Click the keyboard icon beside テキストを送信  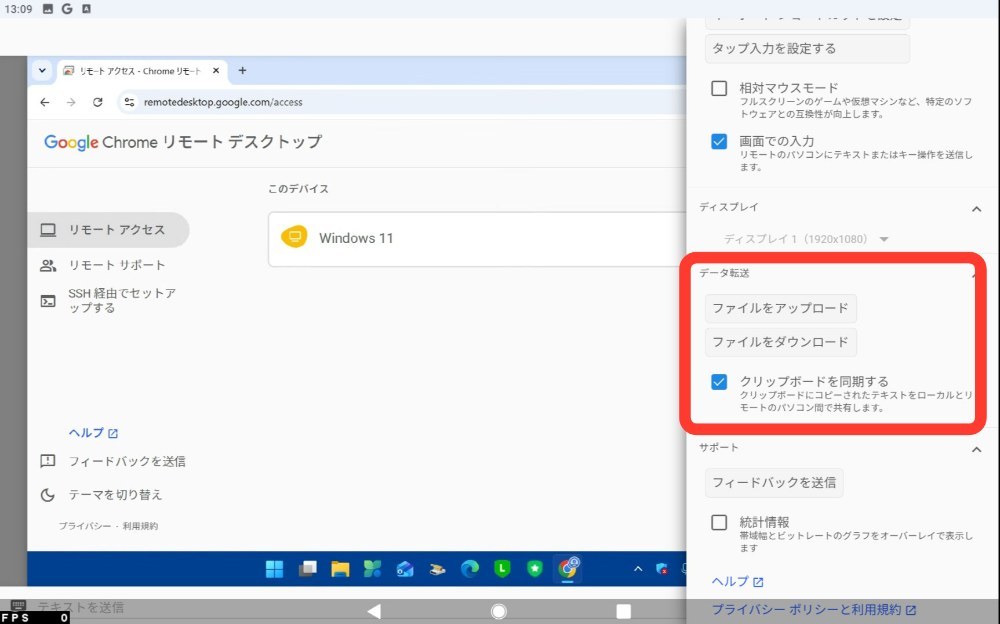click(x=18, y=605)
